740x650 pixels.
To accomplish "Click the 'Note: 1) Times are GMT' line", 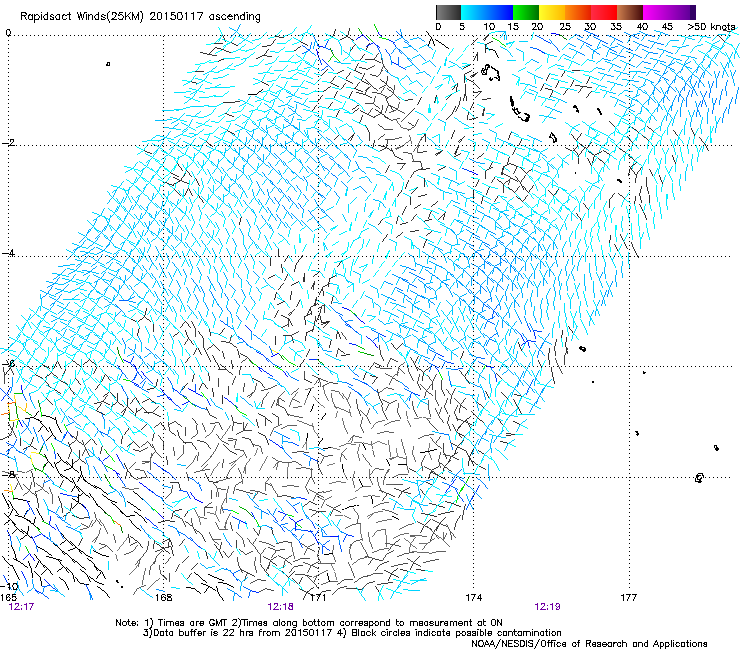I will coord(309,623).
